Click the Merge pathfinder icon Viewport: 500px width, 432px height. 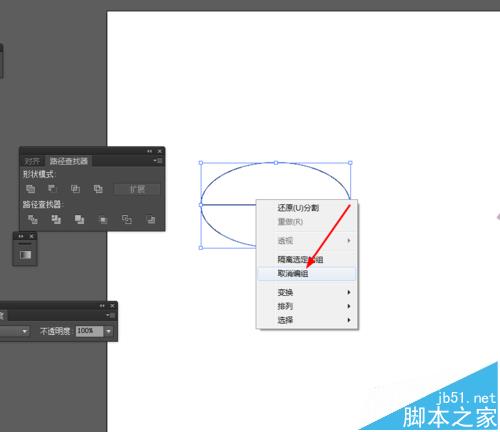click(79, 219)
